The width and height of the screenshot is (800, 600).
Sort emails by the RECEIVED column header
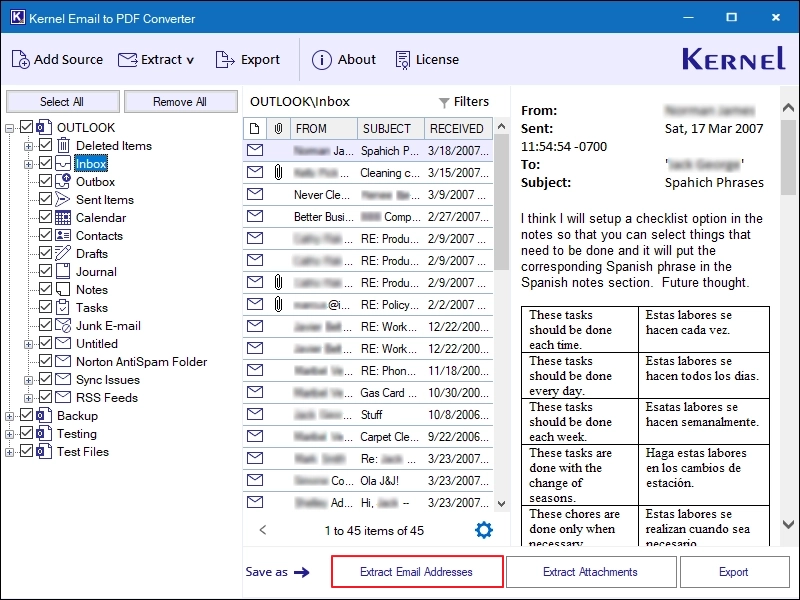[458, 129]
